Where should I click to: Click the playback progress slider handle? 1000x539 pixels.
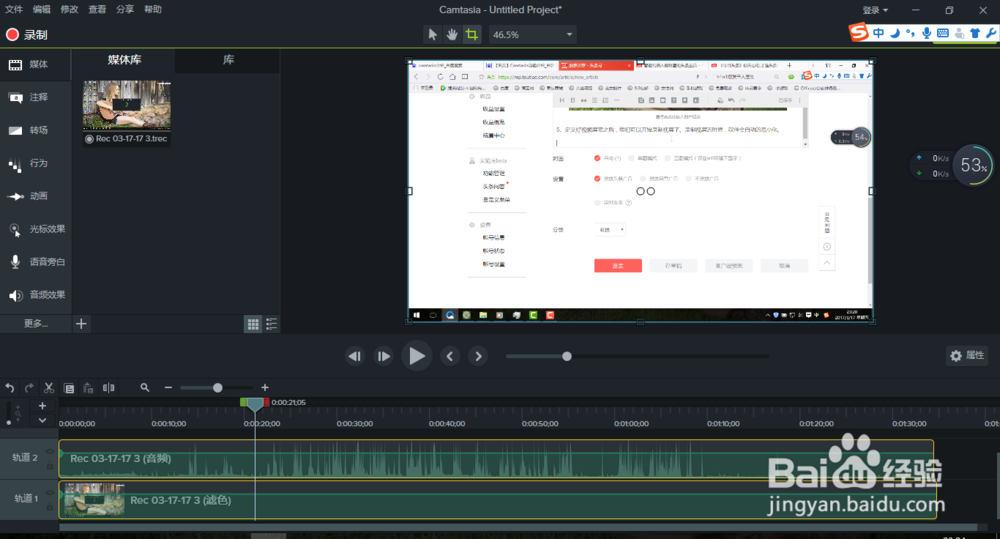pyautogui.click(x=567, y=357)
